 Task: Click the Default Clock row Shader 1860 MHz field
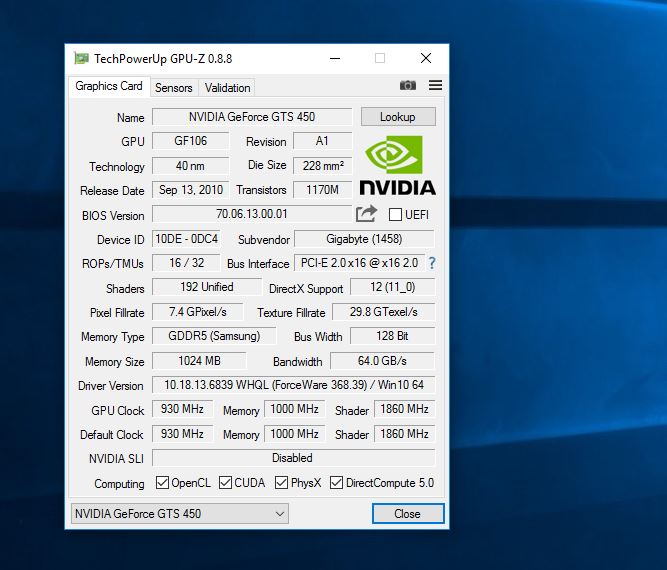(x=404, y=433)
